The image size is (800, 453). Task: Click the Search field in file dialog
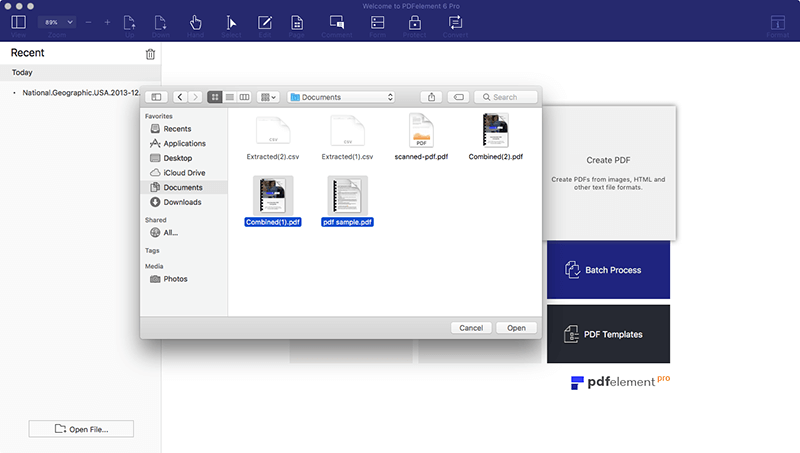(x=506, y=97)
